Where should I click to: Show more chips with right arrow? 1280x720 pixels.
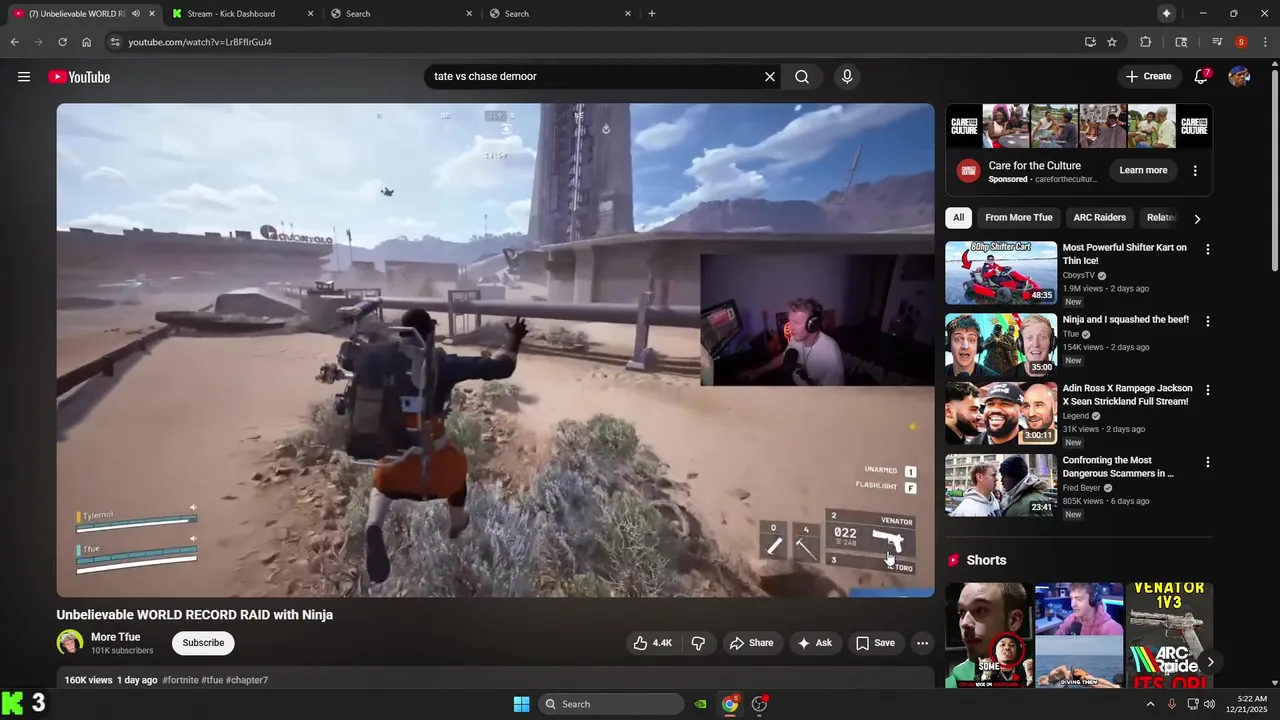coord(1197,218)
